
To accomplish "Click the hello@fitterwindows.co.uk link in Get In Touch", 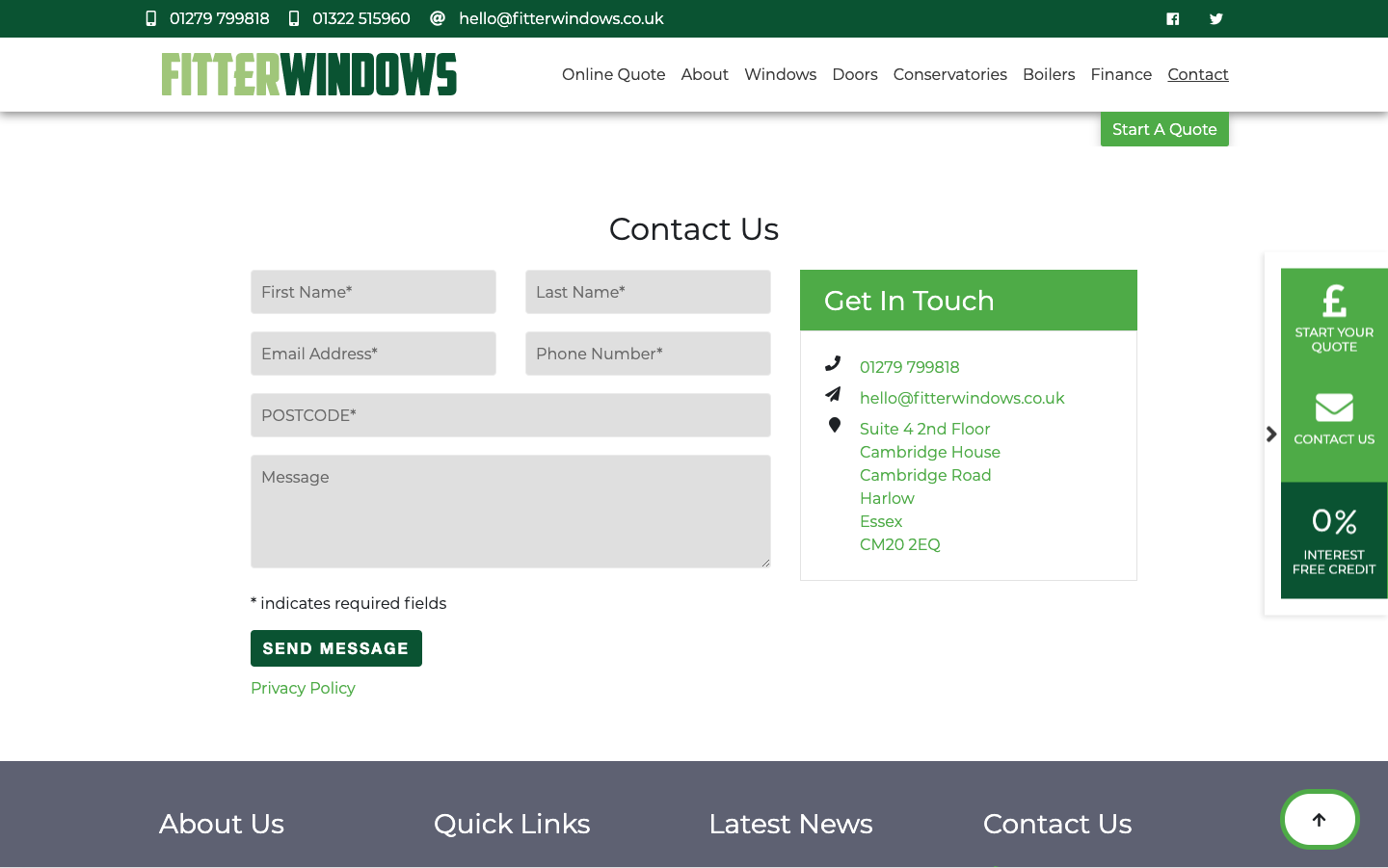I will tap(961, 398).
